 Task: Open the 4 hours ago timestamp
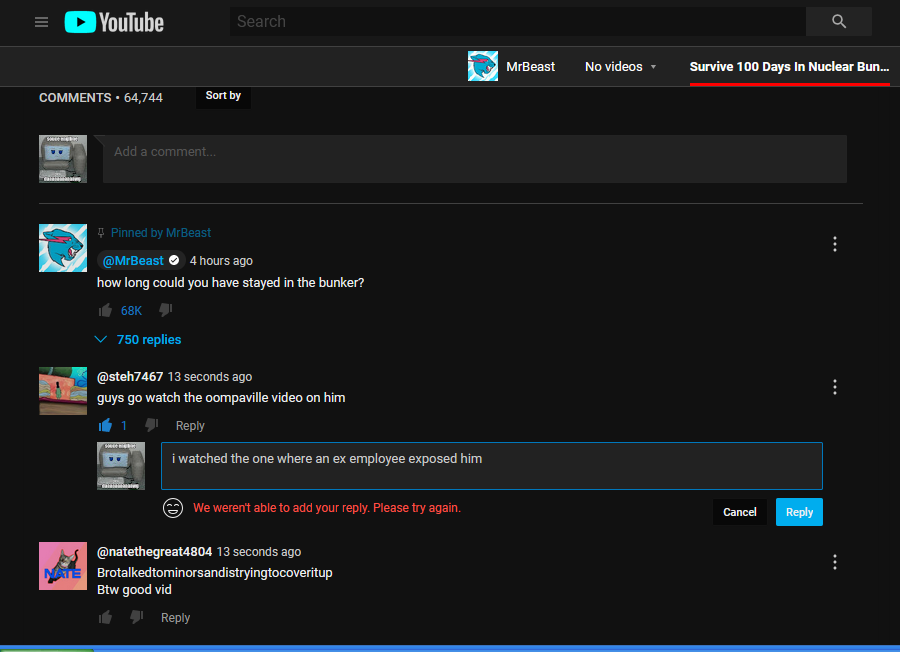click(x=221, y=261)
